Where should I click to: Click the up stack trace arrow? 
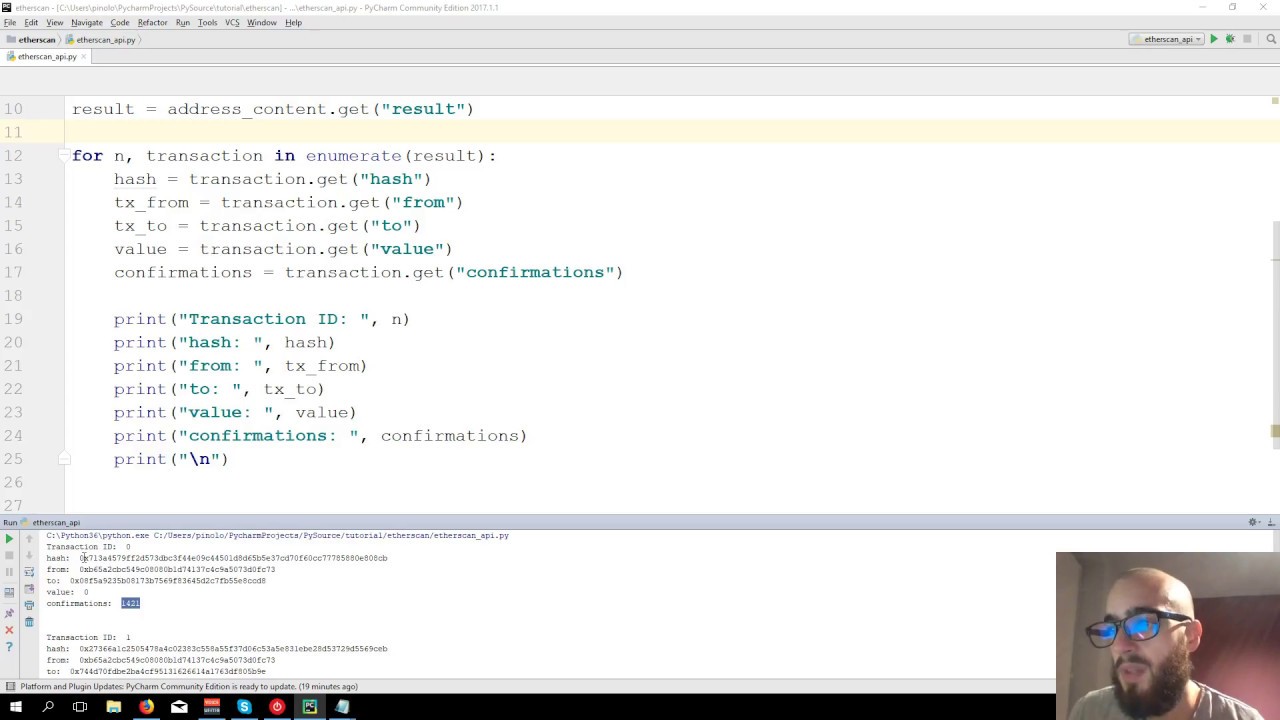coord(29,539)
